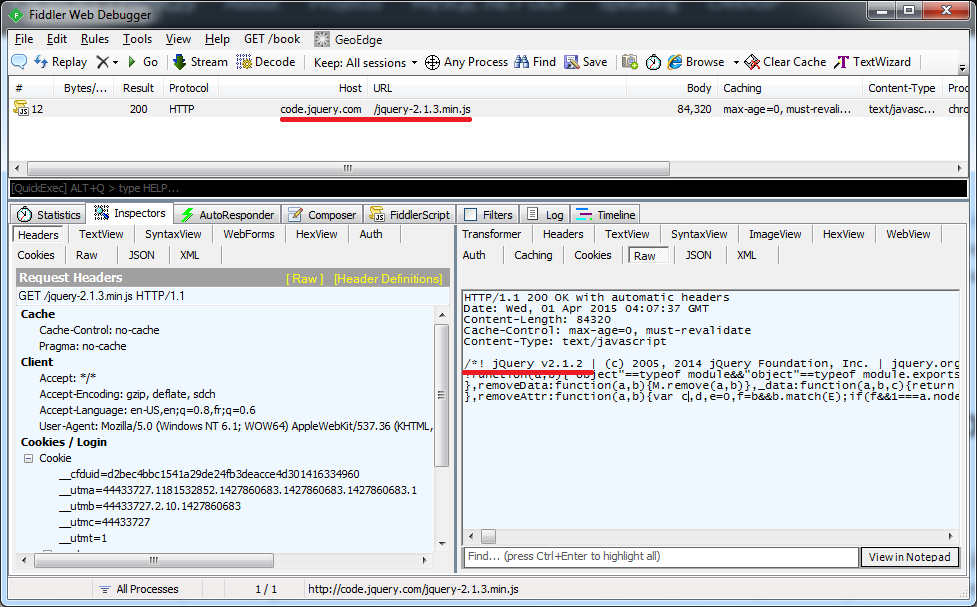977x607 pixels.
Task: Click the Remove sessions X icon
Action: [102, 62]
